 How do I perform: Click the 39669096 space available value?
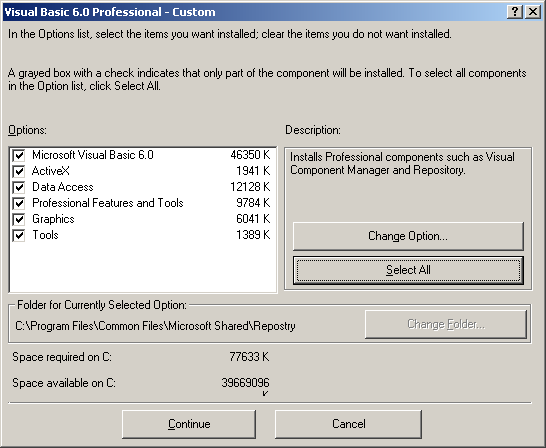(x=245, y=383)
